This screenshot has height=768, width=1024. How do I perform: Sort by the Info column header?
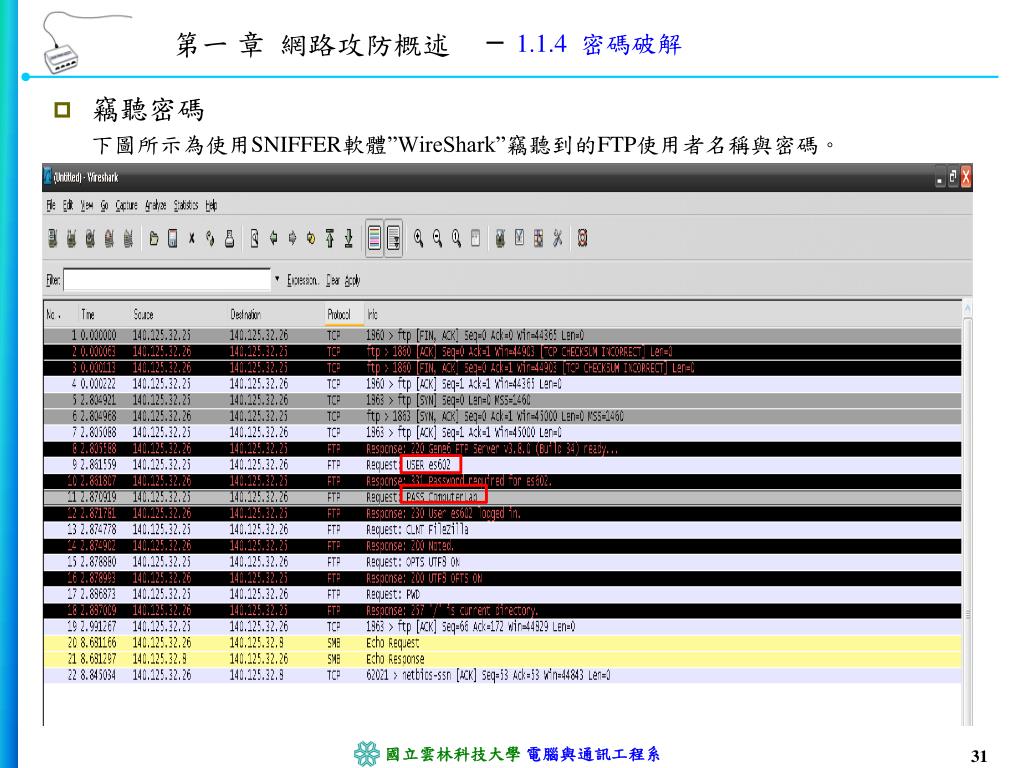point(663,314)
